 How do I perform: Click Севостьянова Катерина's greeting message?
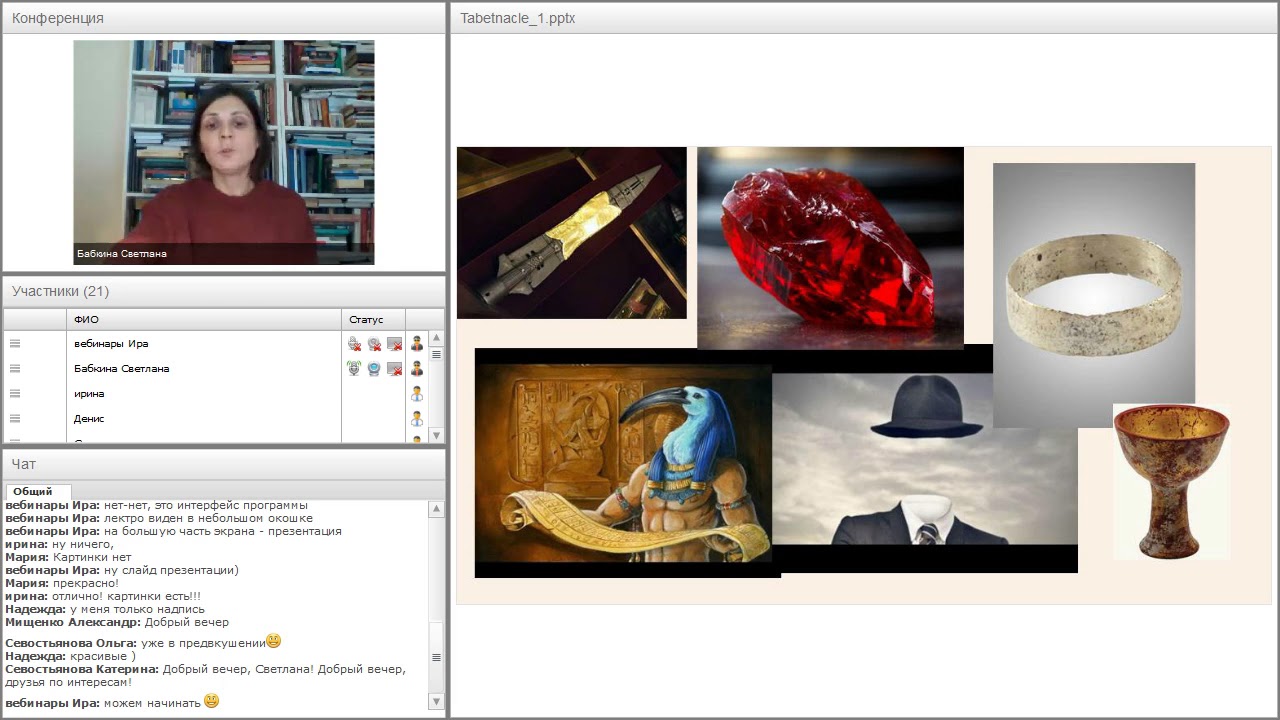pos(206,676)
